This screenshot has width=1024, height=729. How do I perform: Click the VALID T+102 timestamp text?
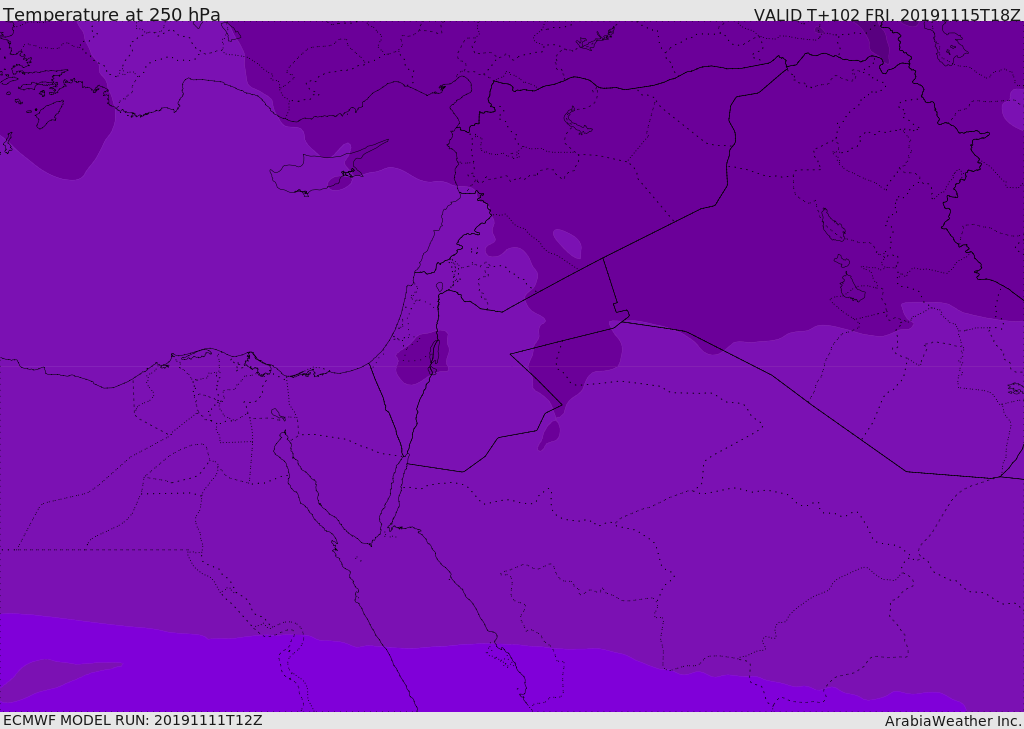pyautogui.click(x=886, y=15)
